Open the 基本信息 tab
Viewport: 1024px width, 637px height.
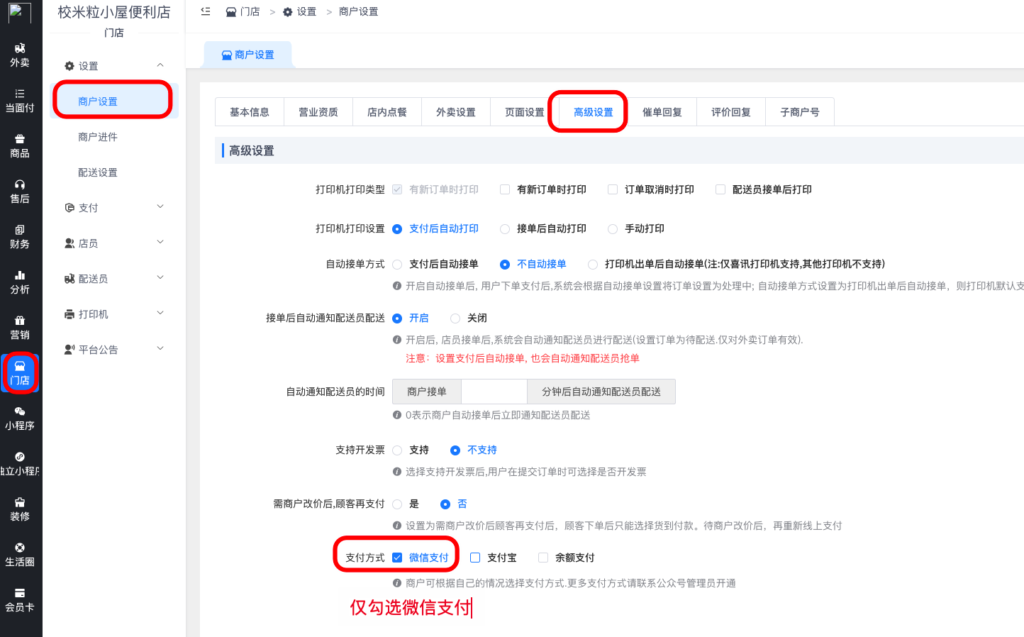[x=248, y=112]
